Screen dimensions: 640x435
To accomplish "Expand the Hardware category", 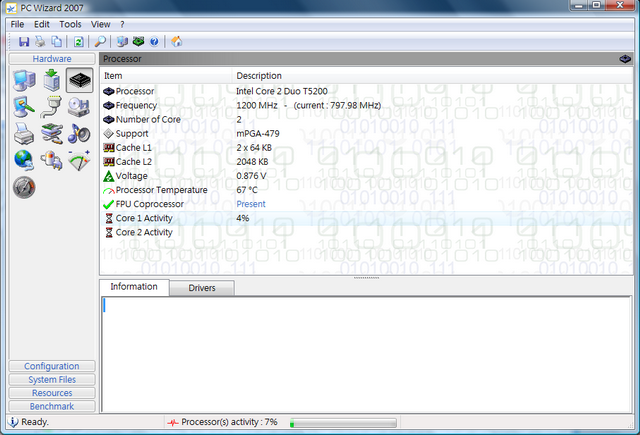I will tap(52, 59).
